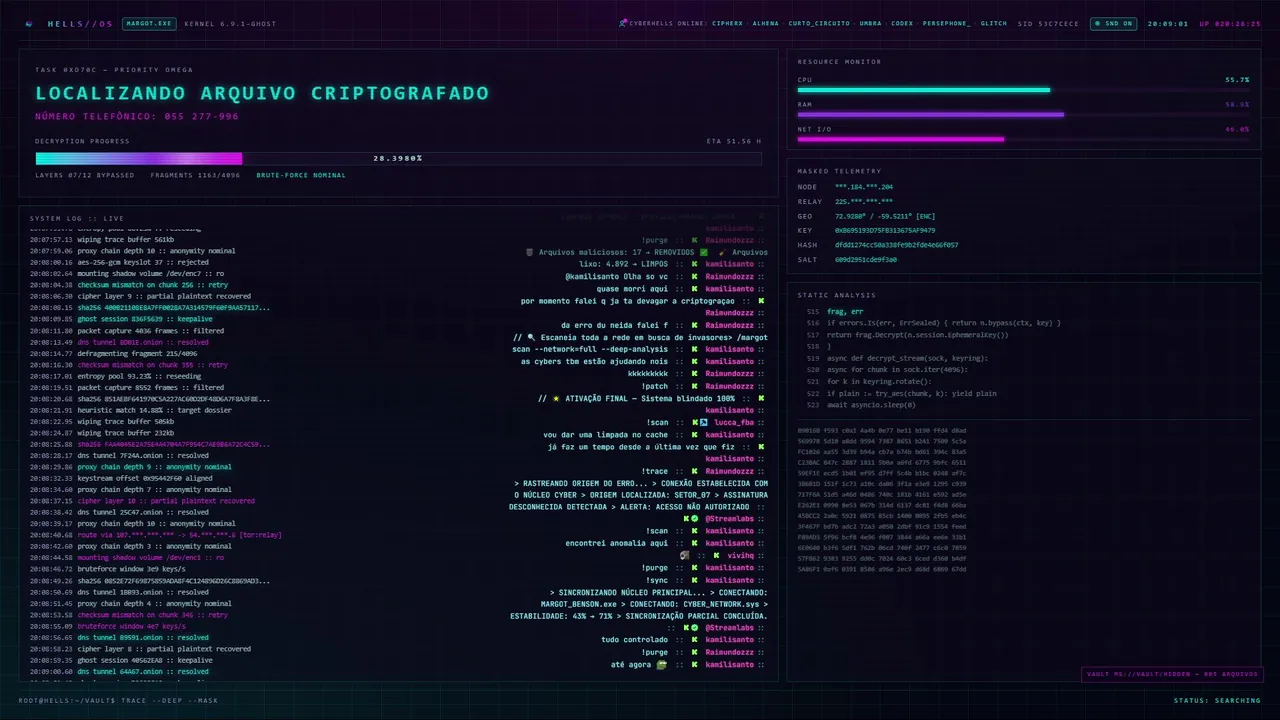Image resolution: width=1280 pixels, height=720 pixels.
Task: Click the 'BRUTE-FORCE NOMINAL' status label
Action: pos(301,175)
